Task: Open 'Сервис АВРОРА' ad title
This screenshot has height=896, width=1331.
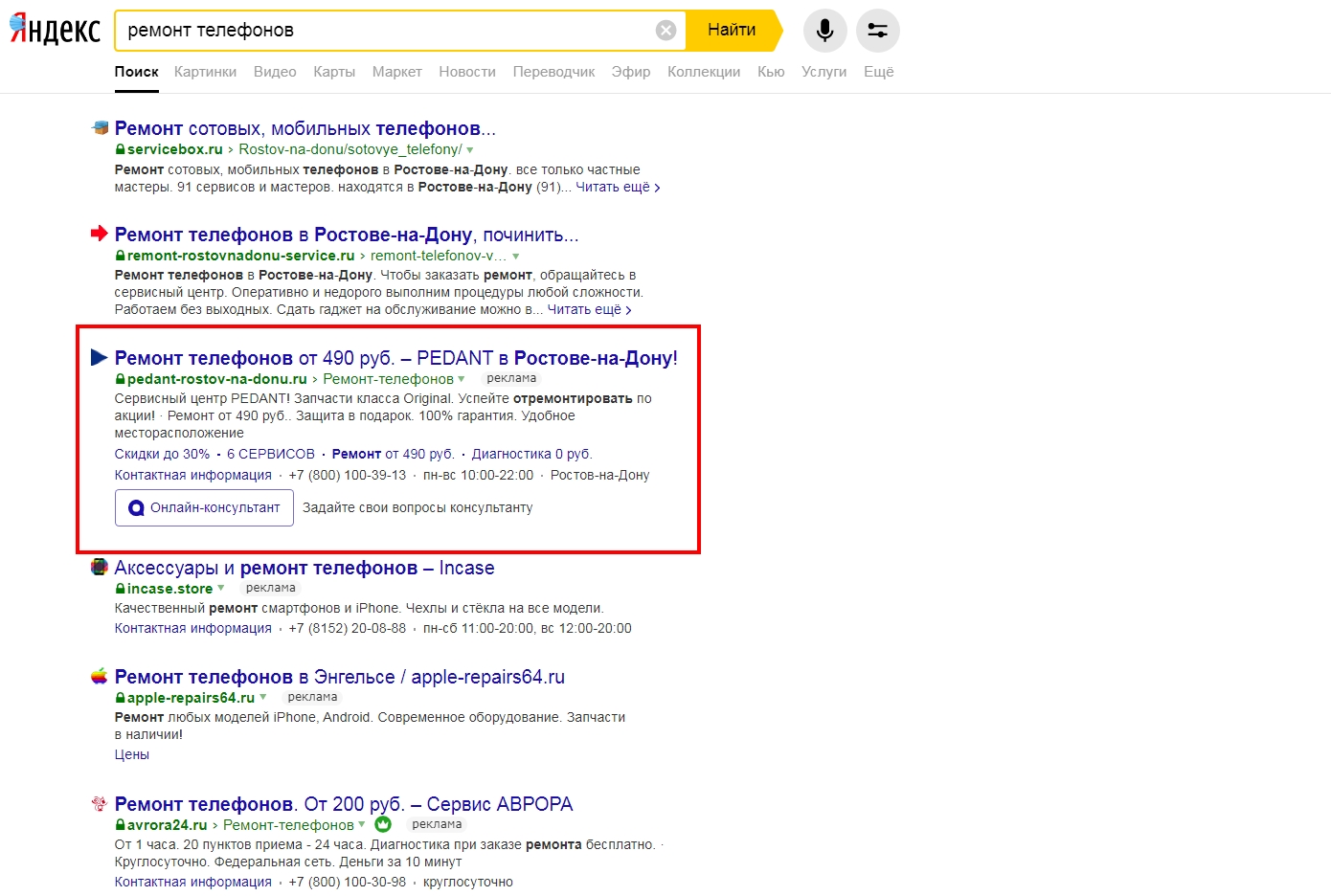Action: pyautogui.click(x=344, y=804)
